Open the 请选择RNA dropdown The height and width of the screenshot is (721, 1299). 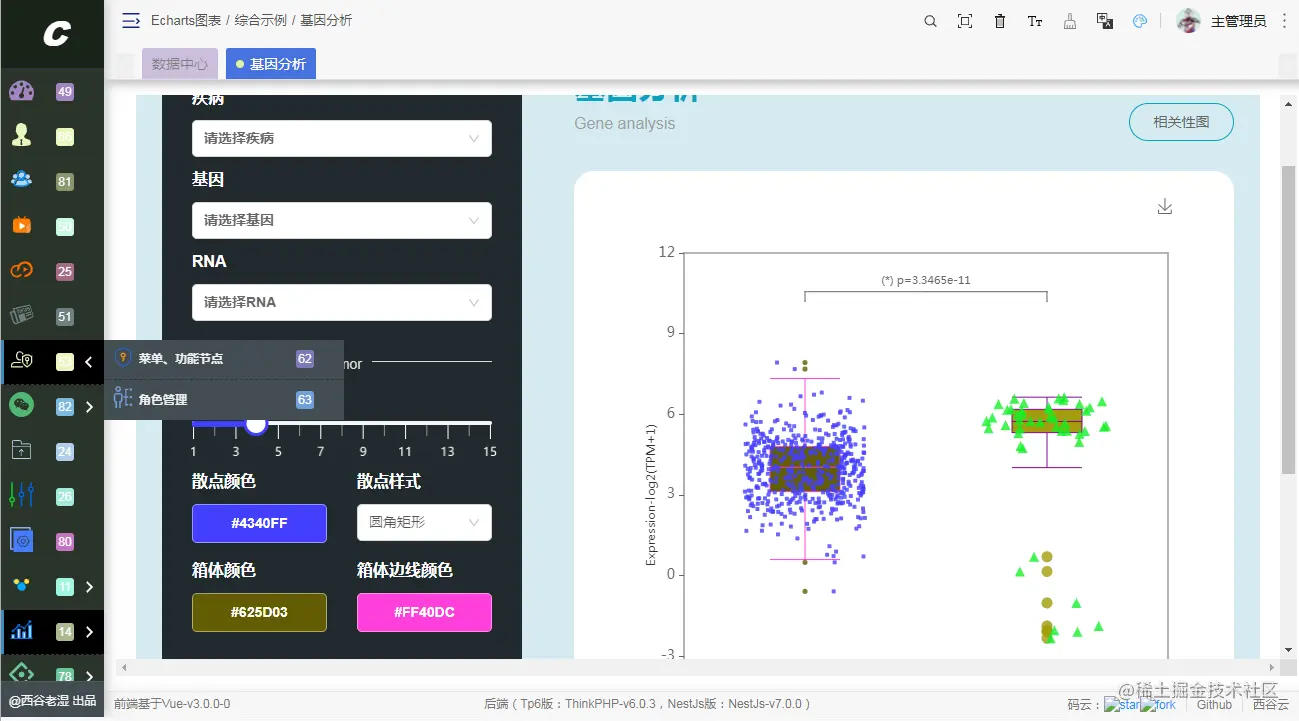[342, 303]
